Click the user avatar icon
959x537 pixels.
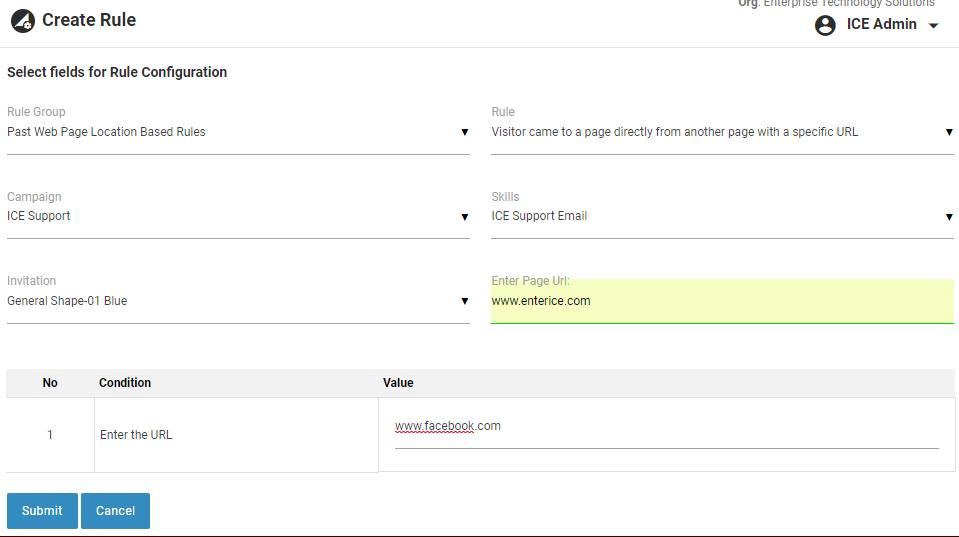(825, 25)
